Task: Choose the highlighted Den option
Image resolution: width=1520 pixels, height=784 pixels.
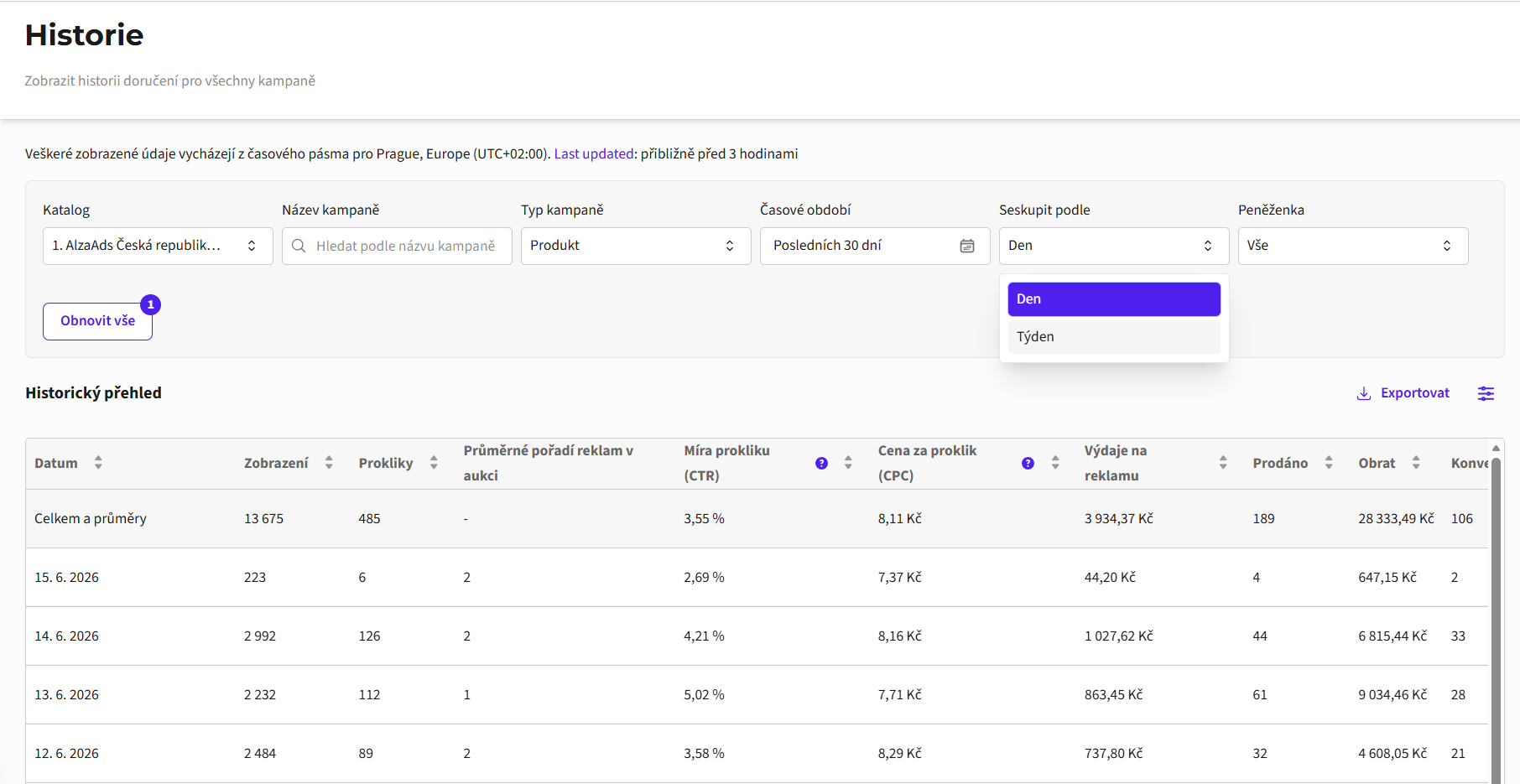Action: tap(1114, 299)
